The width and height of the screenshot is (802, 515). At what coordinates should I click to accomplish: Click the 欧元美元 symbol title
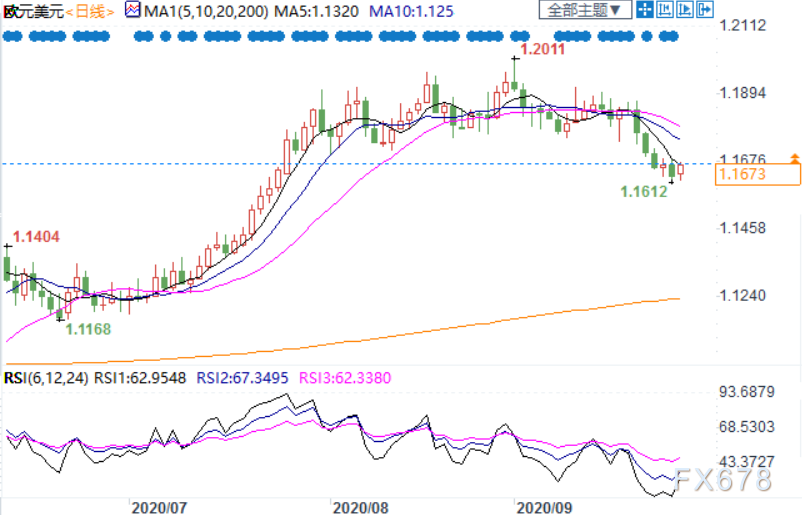tap(33, 11)
